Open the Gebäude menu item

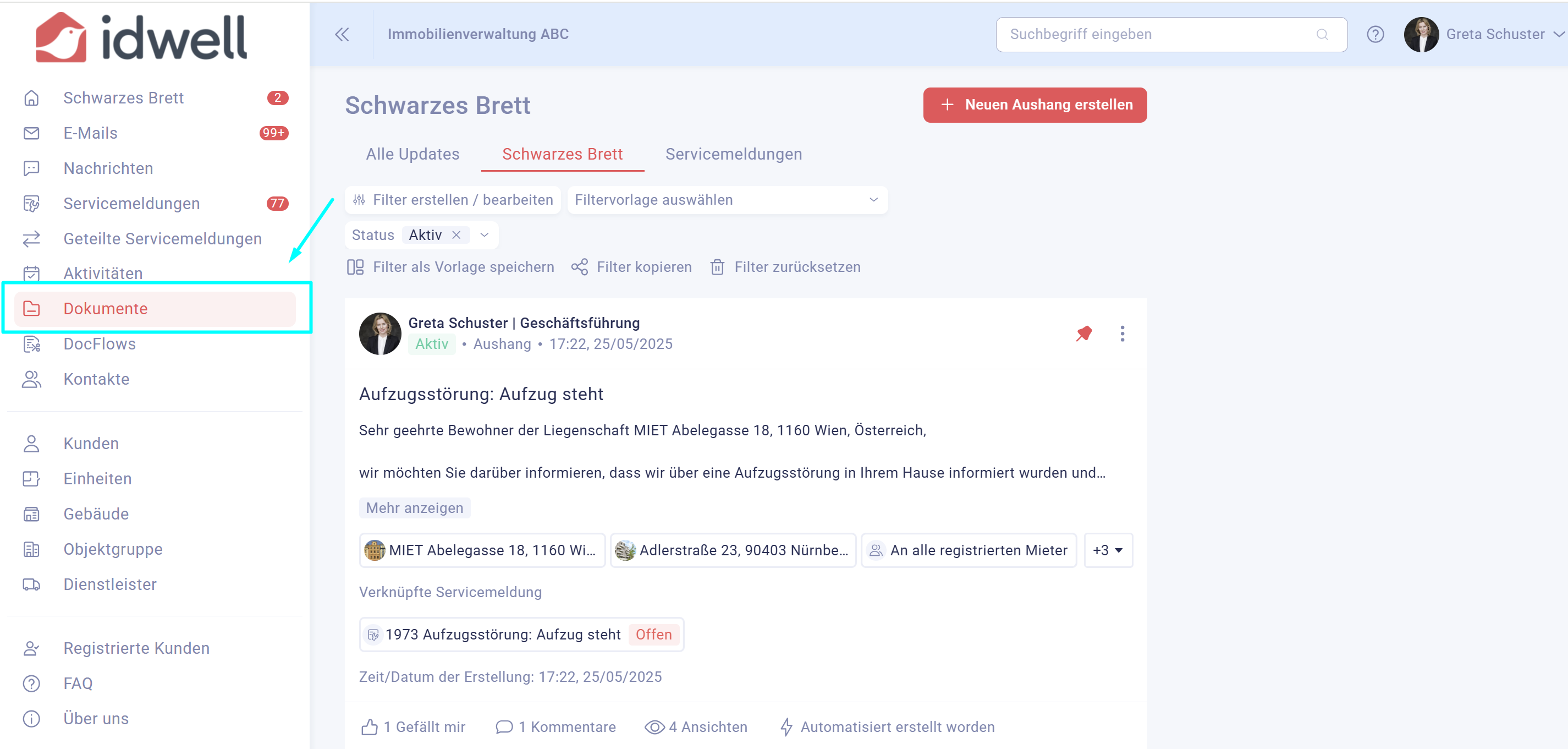click(x=96, y=514)
